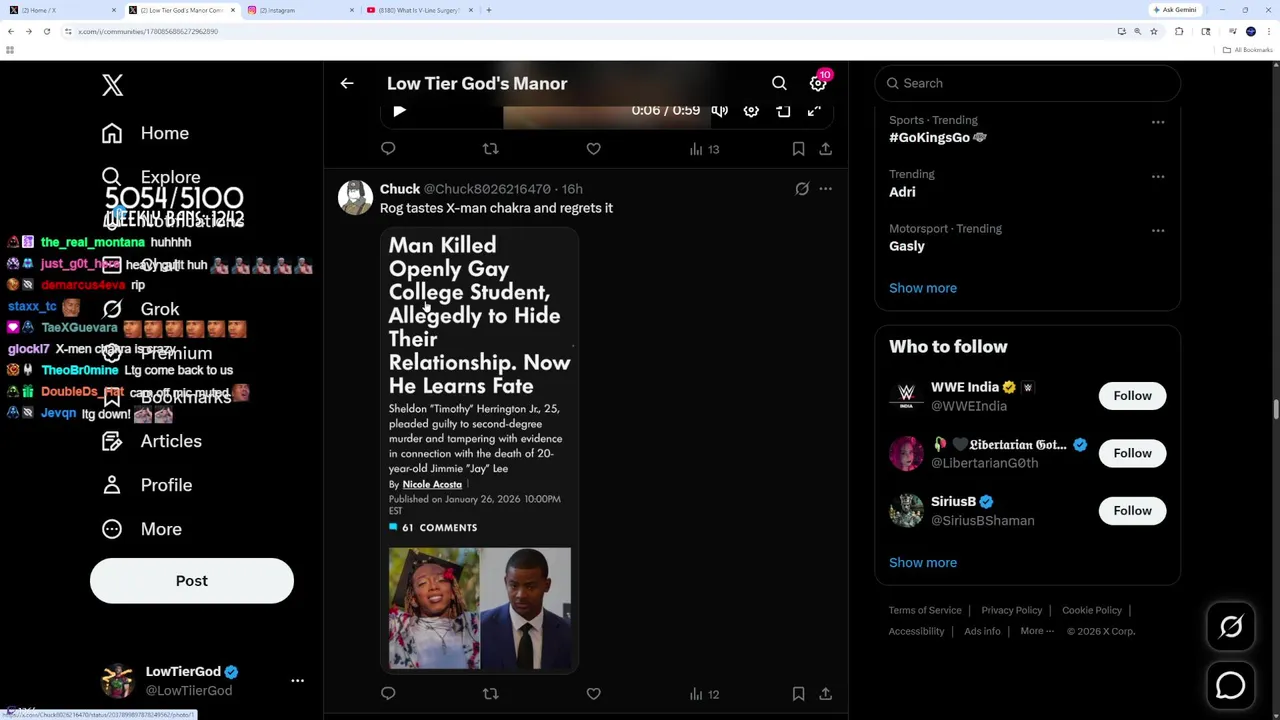This screenshot has width=1280, height=720.
Task: Follow the Libertarian Goth account
Action: pyautogui.click(x=1132, y=453)
